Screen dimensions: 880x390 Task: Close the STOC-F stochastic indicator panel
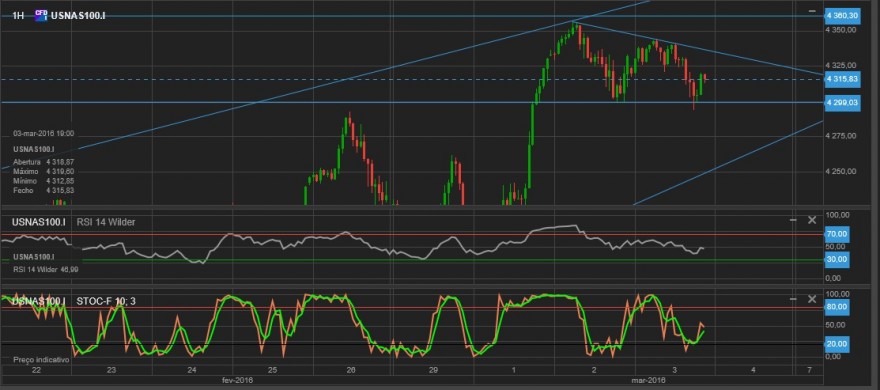pyautogui.click(x=812, y=300)
